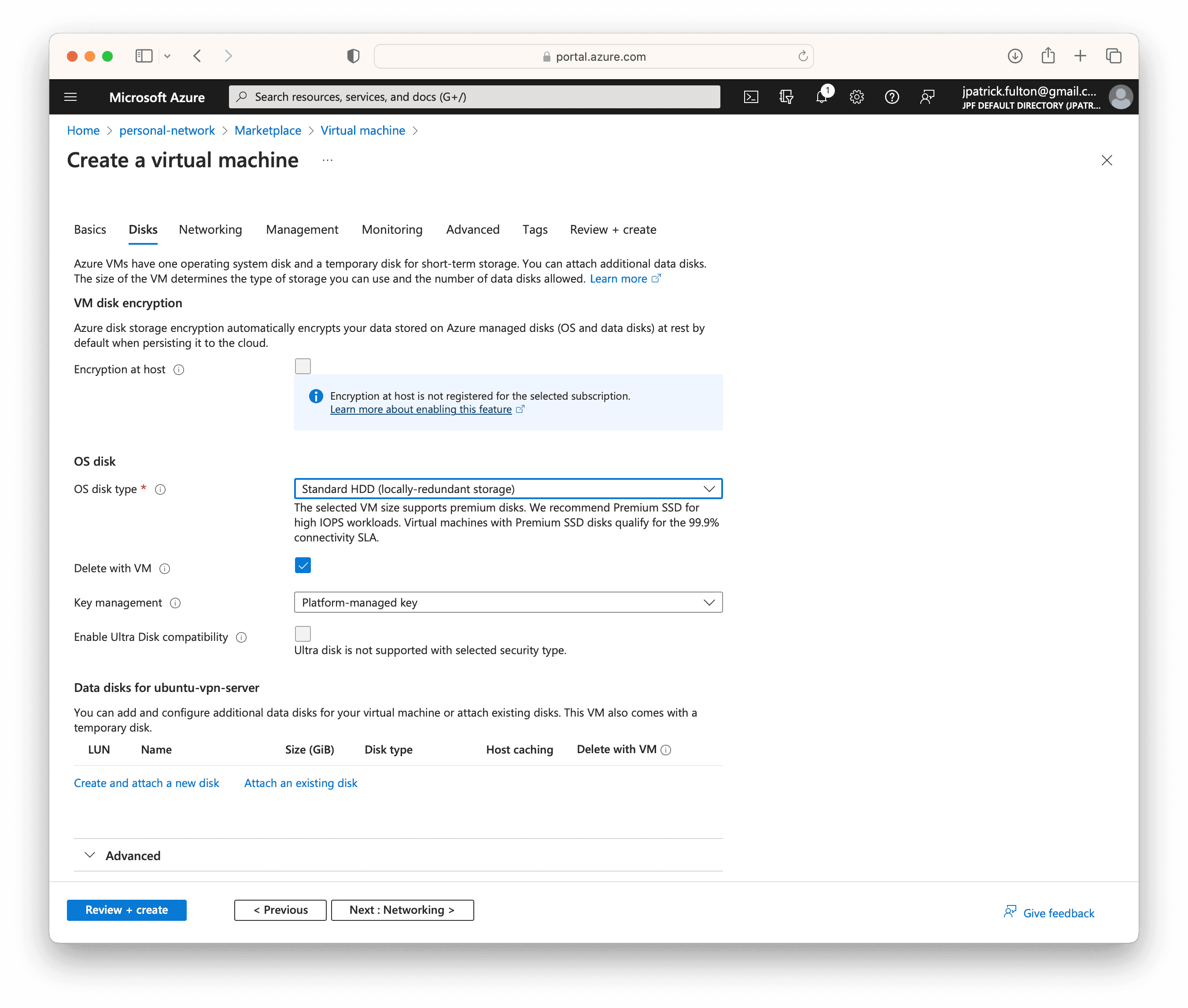The width and height of the screenshot is (1188, 1008).
Task: Click the Review + create blue button
Action: tap(126, 910)
